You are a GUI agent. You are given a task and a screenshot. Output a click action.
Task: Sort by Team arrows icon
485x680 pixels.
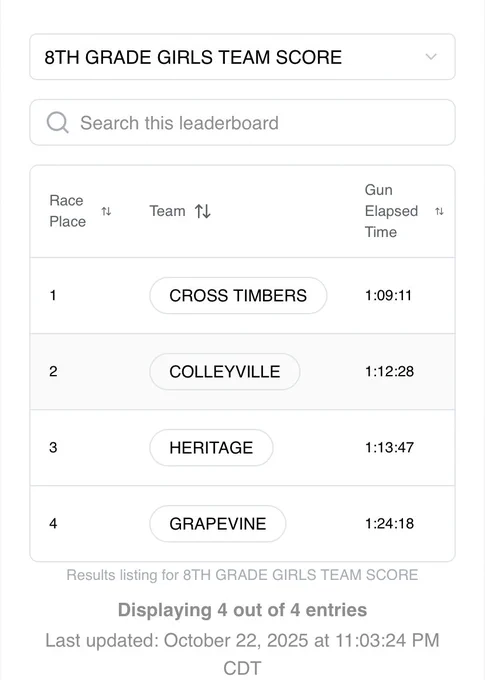[203, 211]
